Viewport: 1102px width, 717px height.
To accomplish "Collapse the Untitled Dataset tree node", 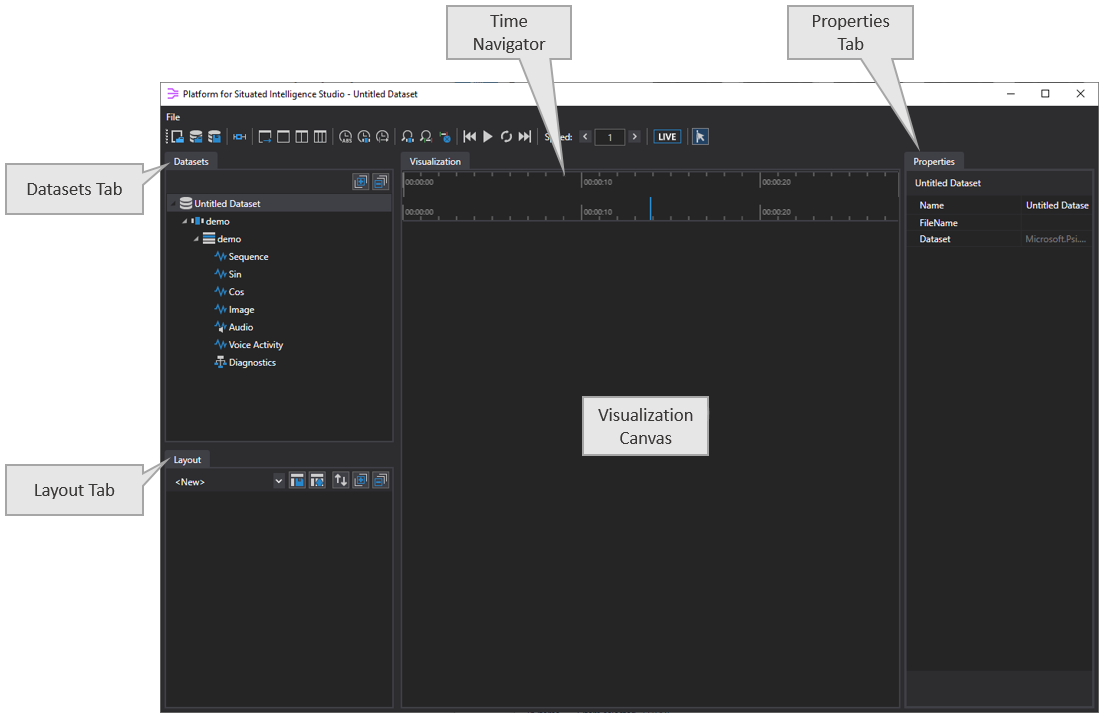I will [x=172, y=203].
